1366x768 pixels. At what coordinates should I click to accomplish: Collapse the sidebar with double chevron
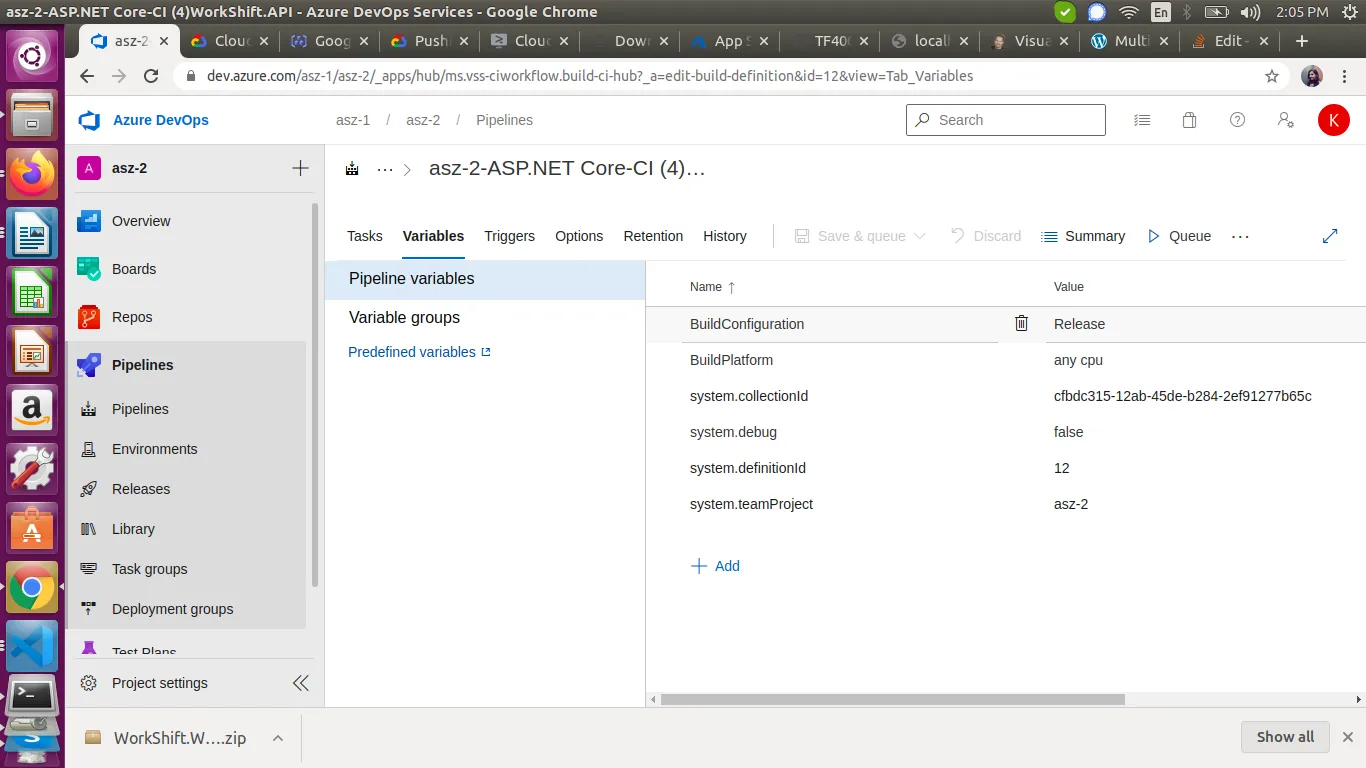pyautogui.click(x=300, y=683)
